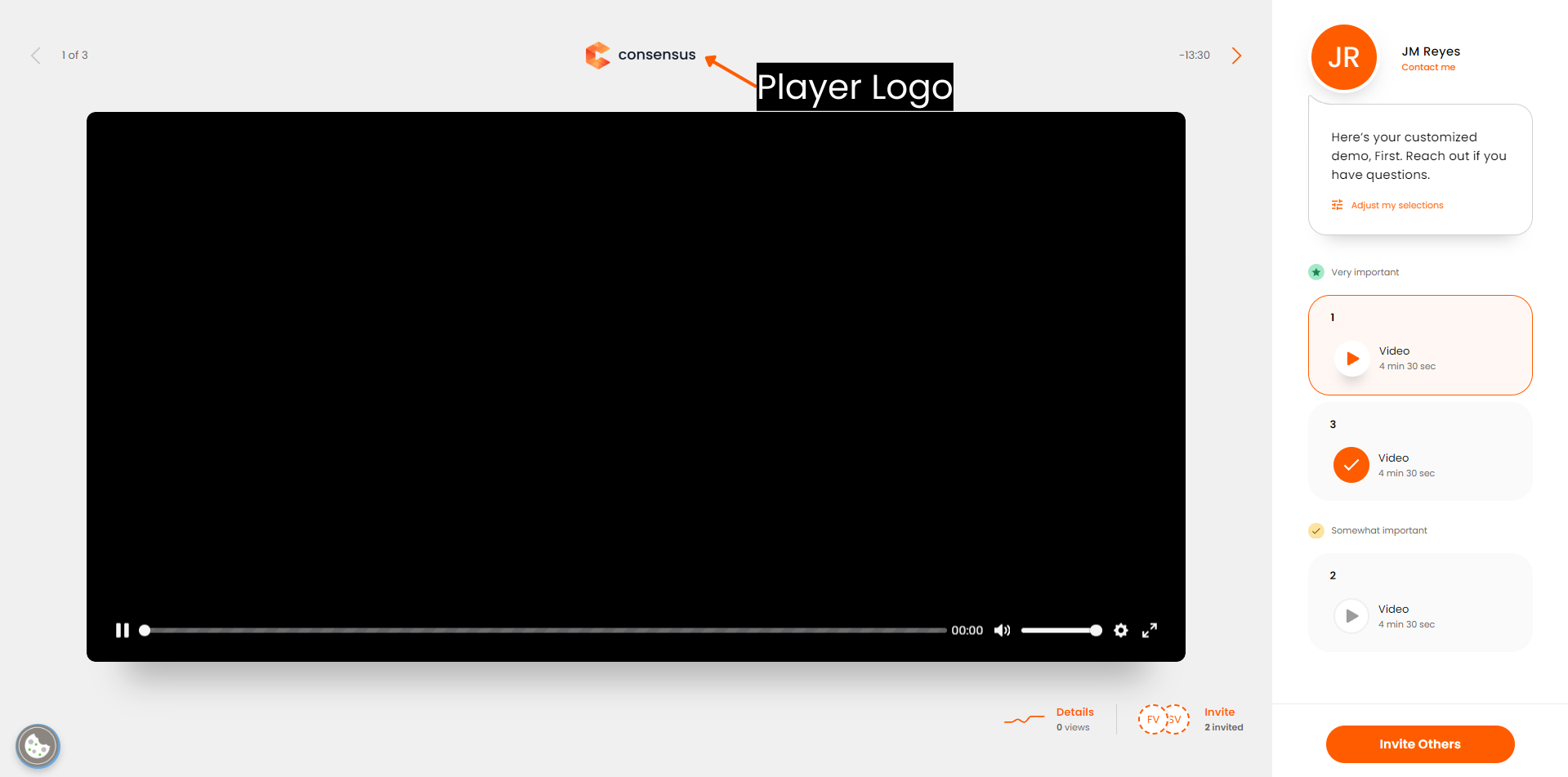Image resolution: width=1568 pixels, height=777 pixels.
Task: Enter fullscreen mode
Action: 1150,630
